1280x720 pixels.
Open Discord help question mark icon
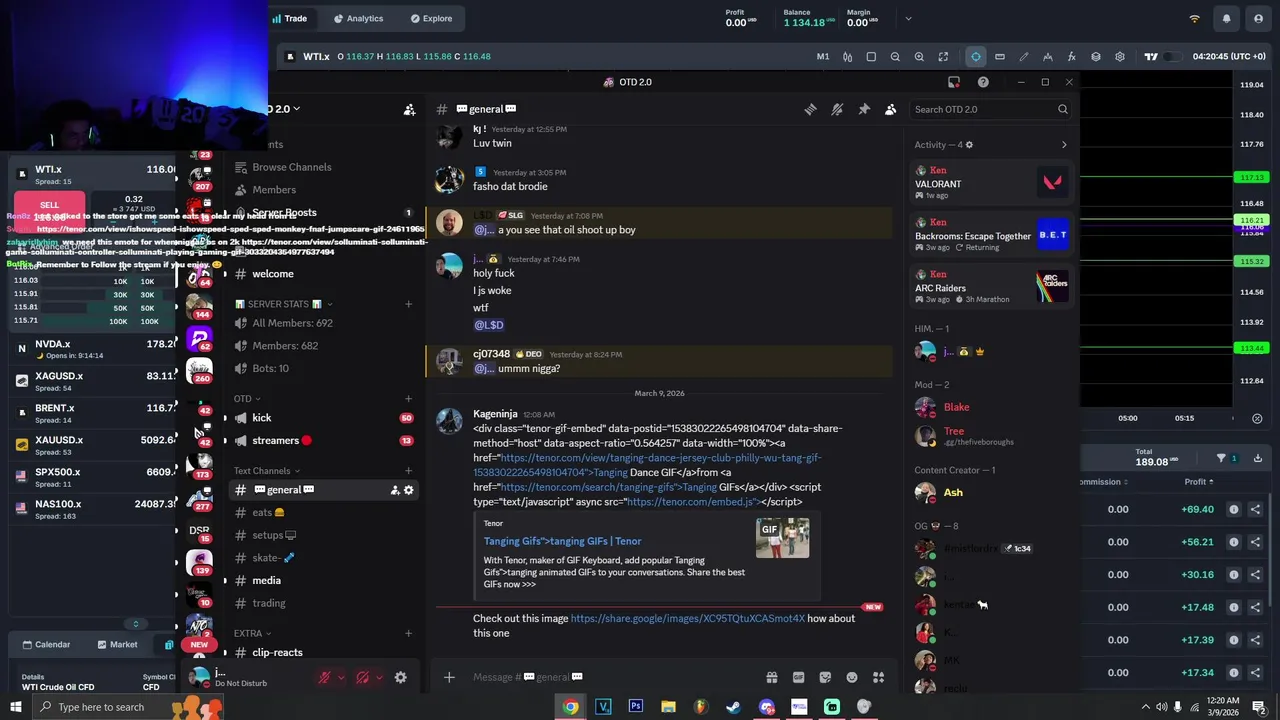pos(983,82)
